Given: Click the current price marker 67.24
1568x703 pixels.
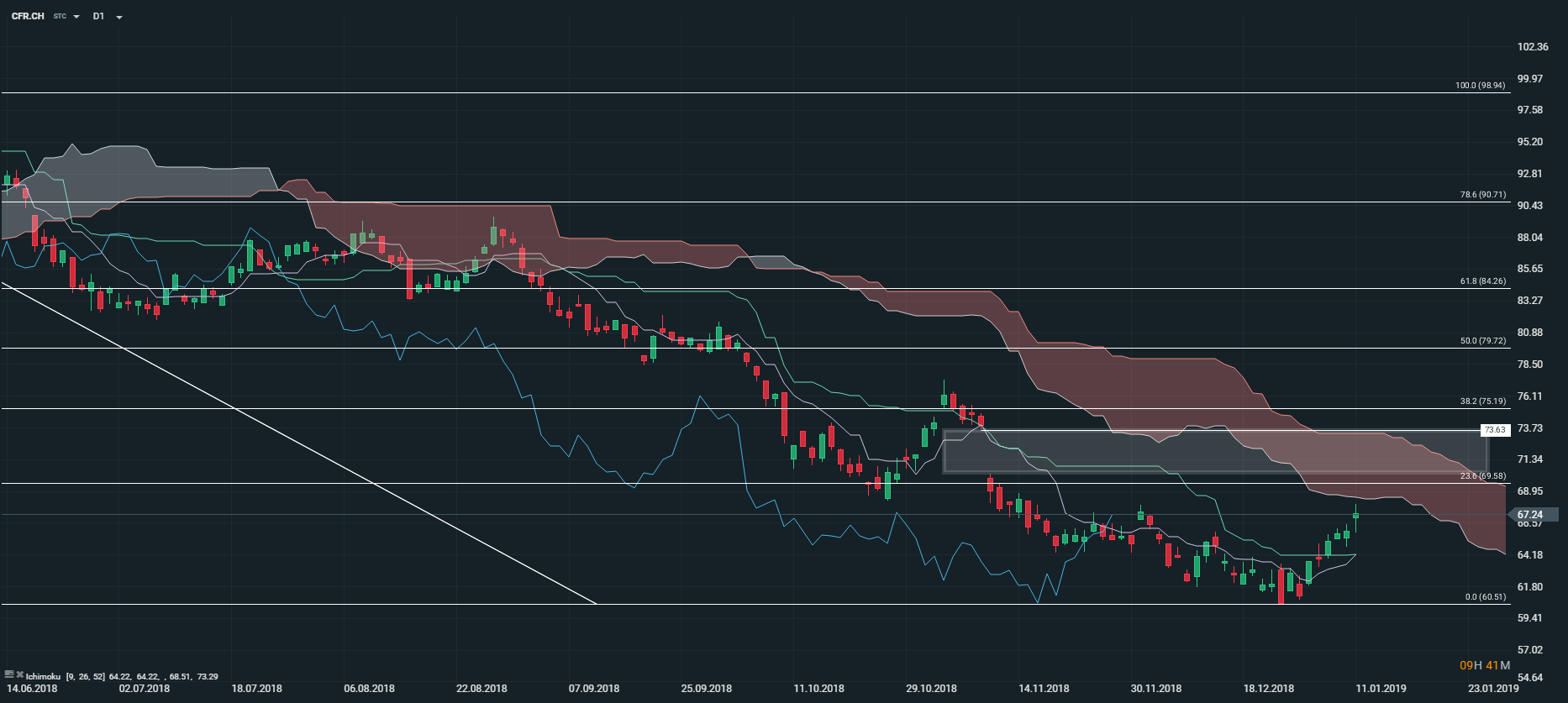Looking at the screenshot, I should (x=1529, y=515).
